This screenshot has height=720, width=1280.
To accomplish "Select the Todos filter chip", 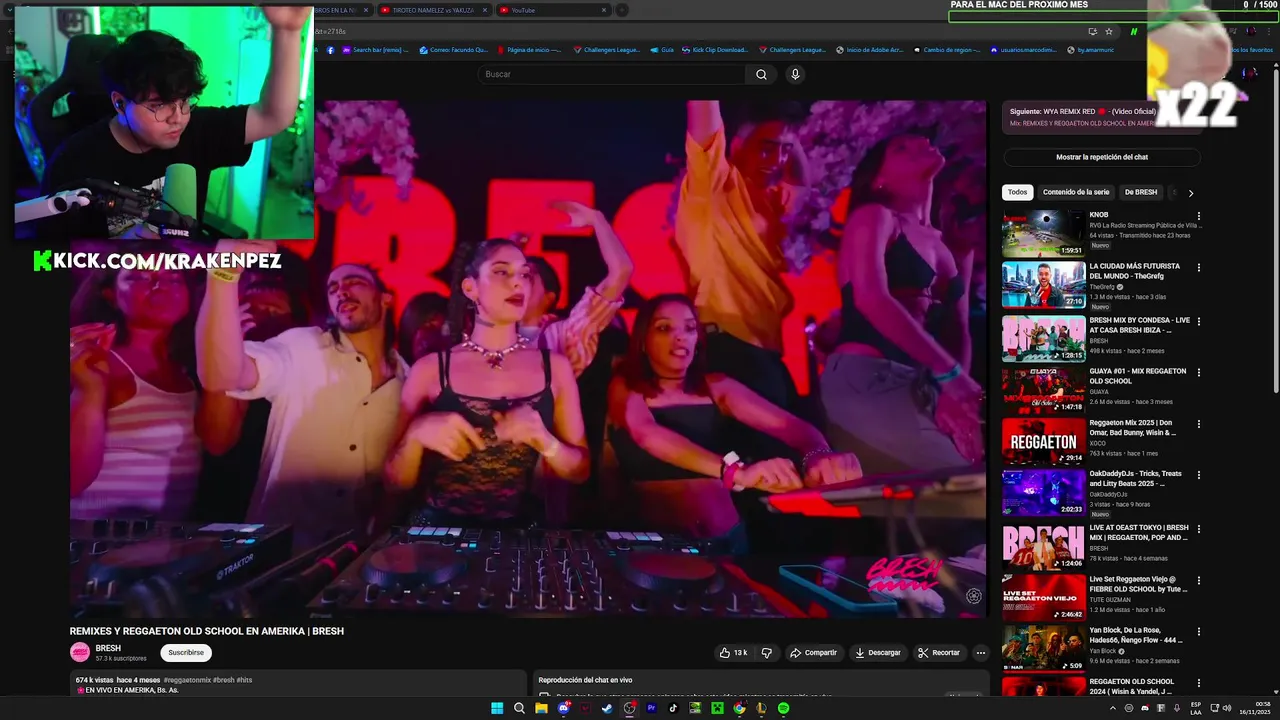I will [1017, 192].
